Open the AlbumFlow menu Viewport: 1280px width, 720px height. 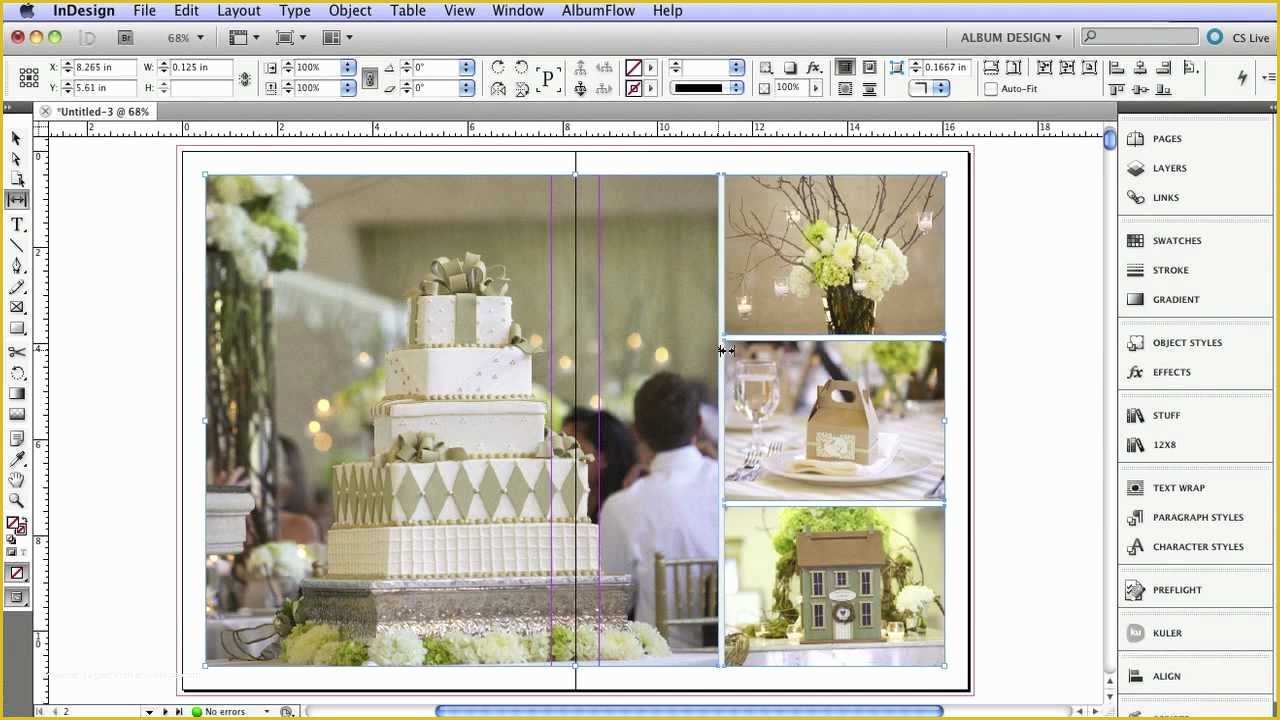[x=598, y=10]
